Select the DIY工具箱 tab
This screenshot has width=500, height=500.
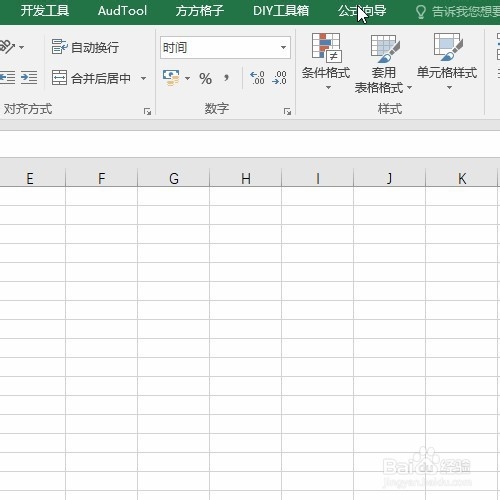click(281, 11)
